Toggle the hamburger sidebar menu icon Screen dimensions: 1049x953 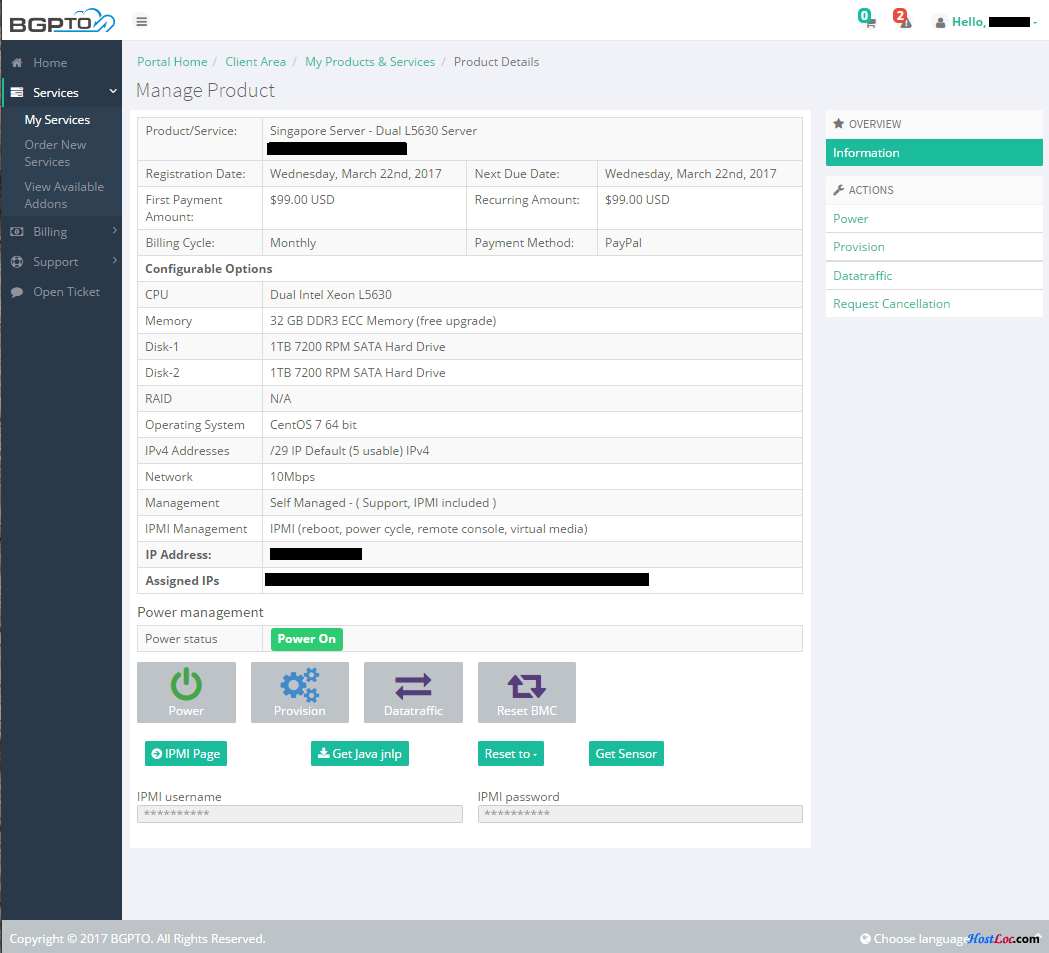[141, 21]
